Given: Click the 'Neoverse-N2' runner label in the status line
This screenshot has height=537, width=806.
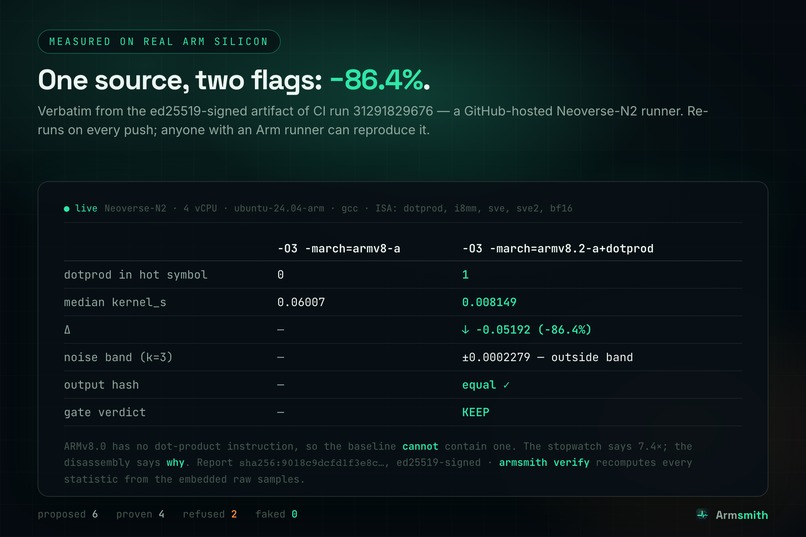Looking at the screenshot, I should [135, 208].
